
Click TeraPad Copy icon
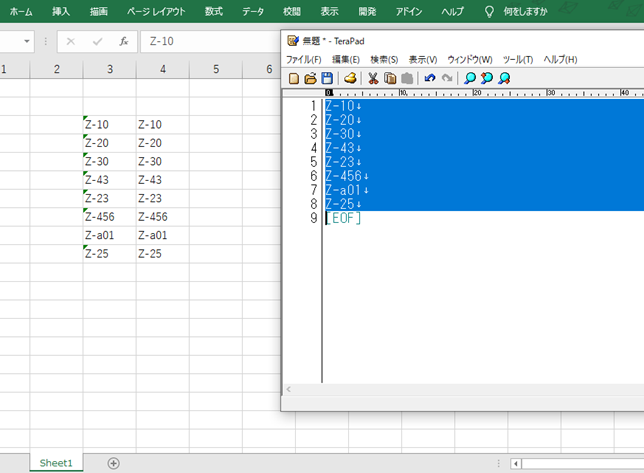click(x=390, y=78)
